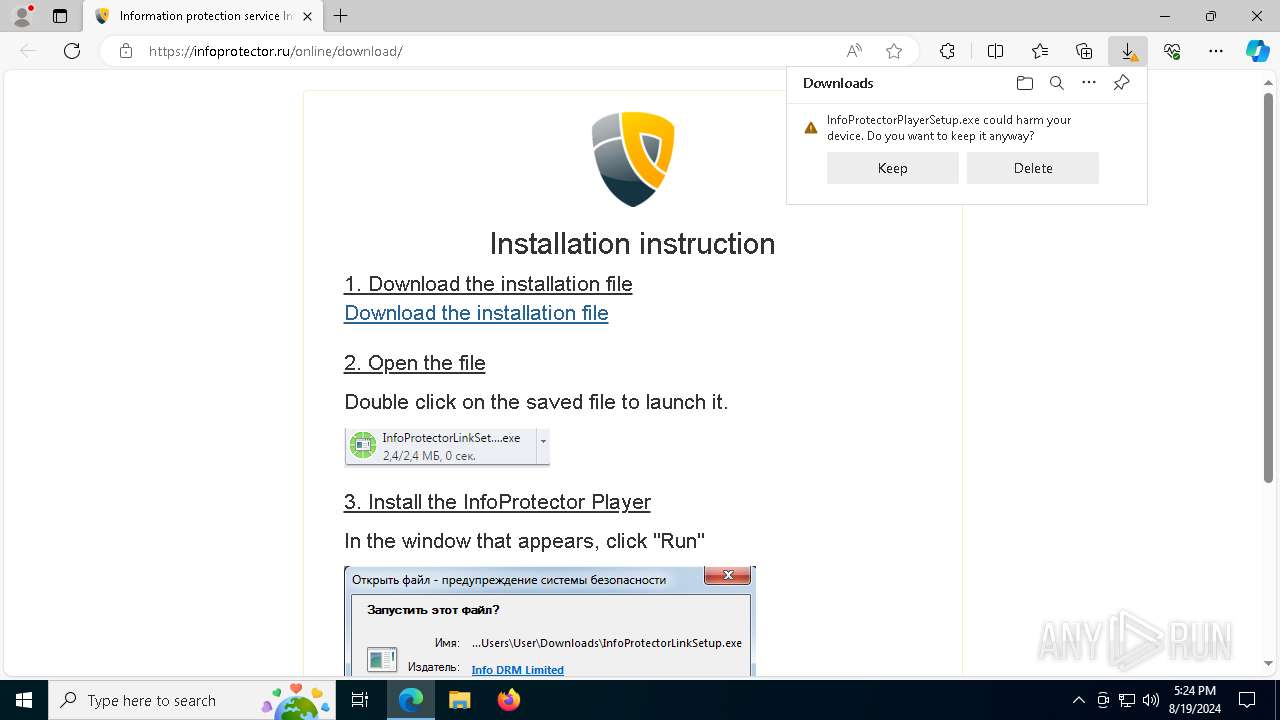The width and height of the screenshot is (1280, 720).
Task: Open a new tab with the plus button
Action: point(341,16)
